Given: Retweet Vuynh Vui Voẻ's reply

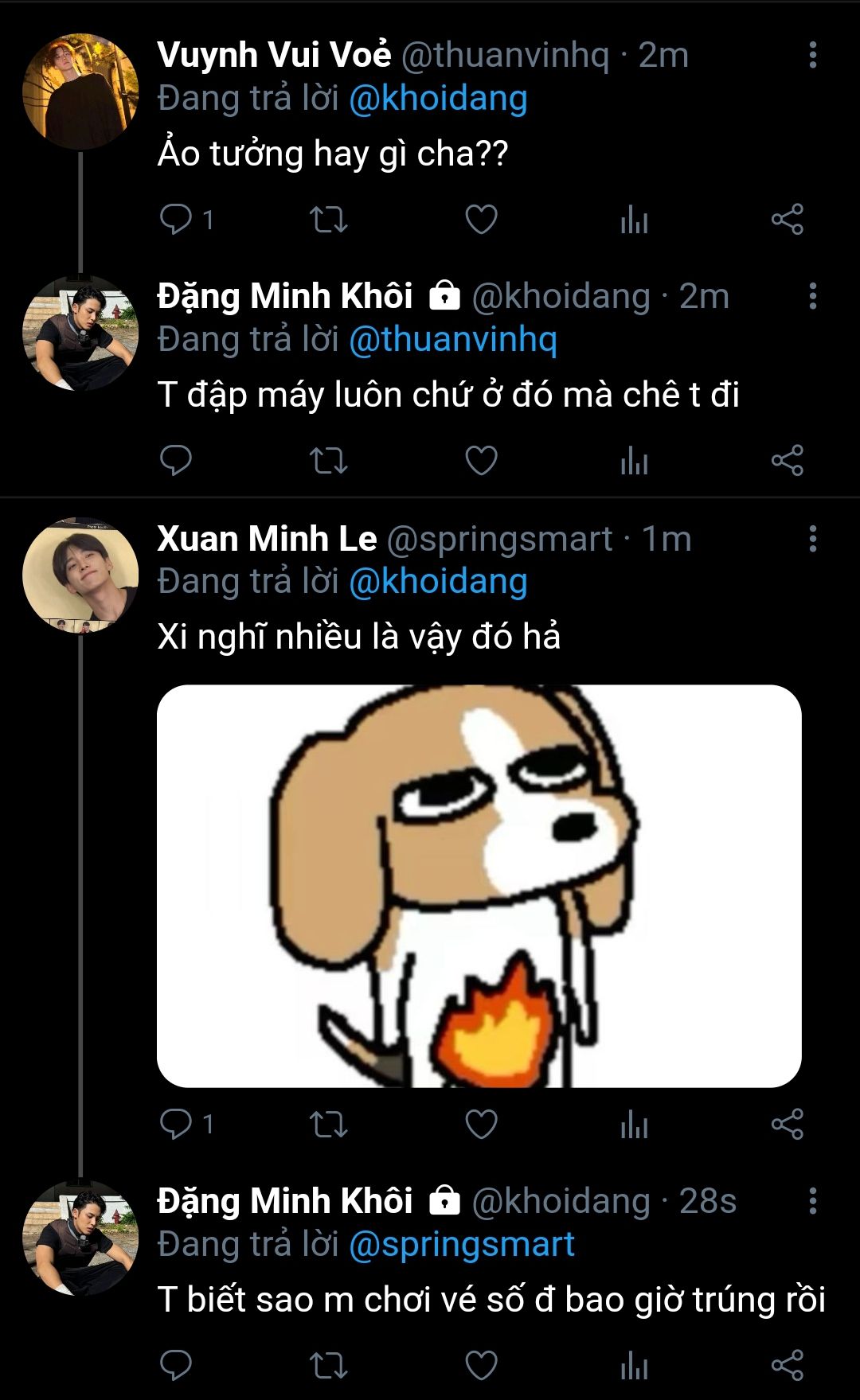Looking at the screenshot, I should (328, 220).
